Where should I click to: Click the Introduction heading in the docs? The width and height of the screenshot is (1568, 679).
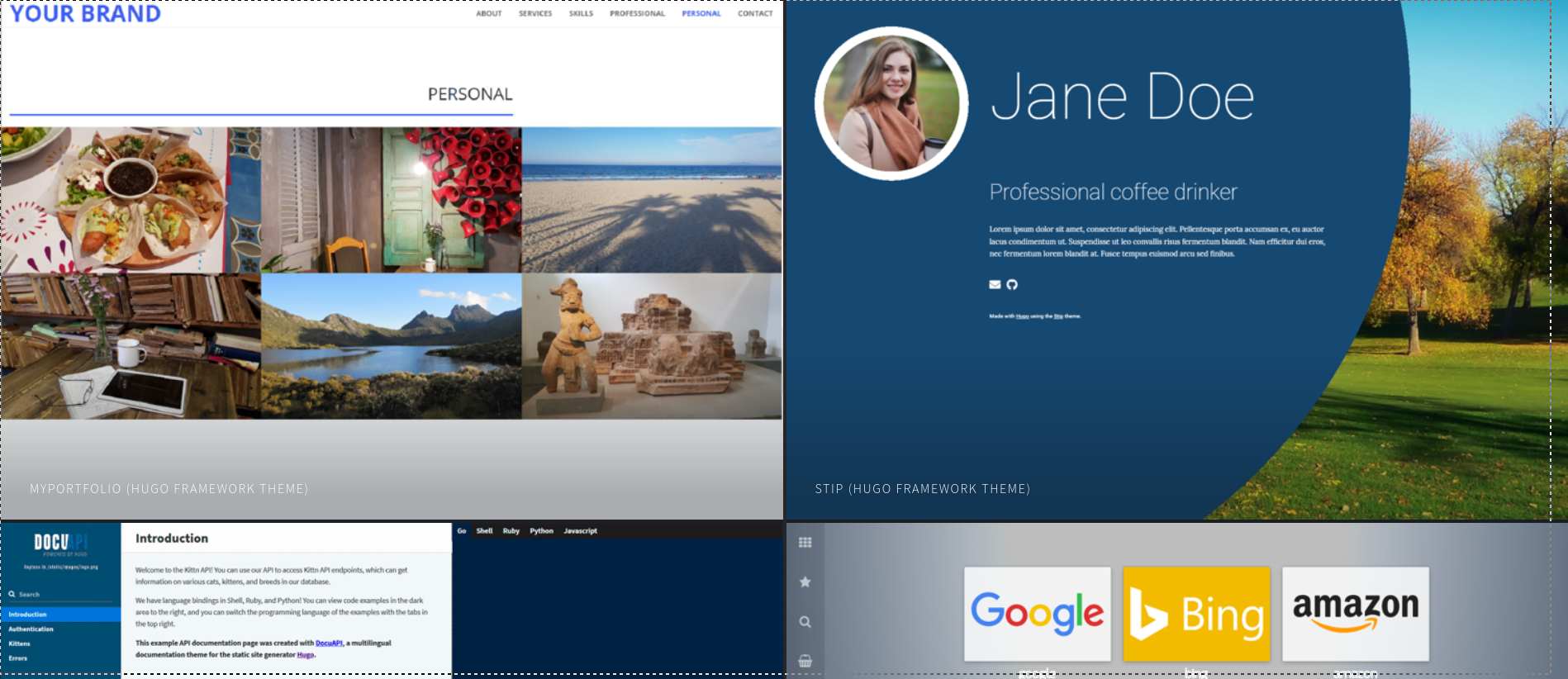coord(172,539)
